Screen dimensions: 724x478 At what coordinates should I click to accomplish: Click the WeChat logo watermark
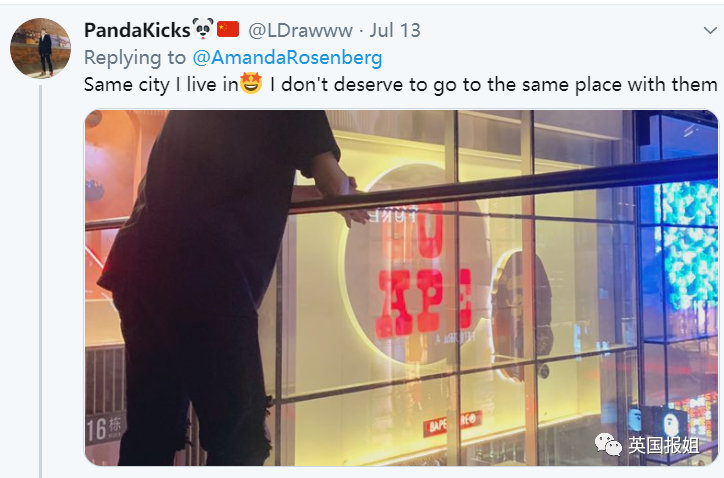608,445
